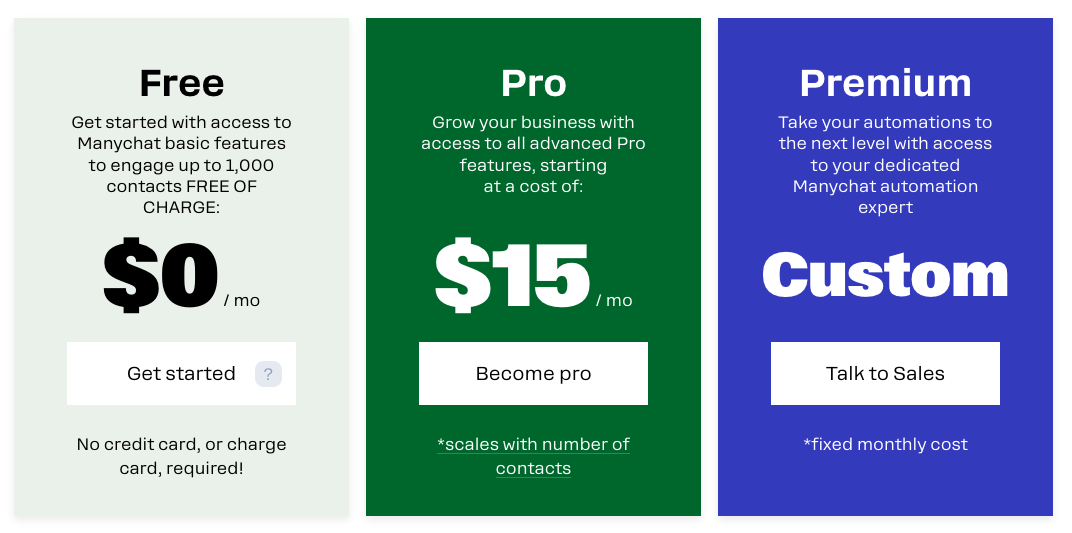
Task: Click the $15 price on Pro plan
Action: click(x=512, y=276)
